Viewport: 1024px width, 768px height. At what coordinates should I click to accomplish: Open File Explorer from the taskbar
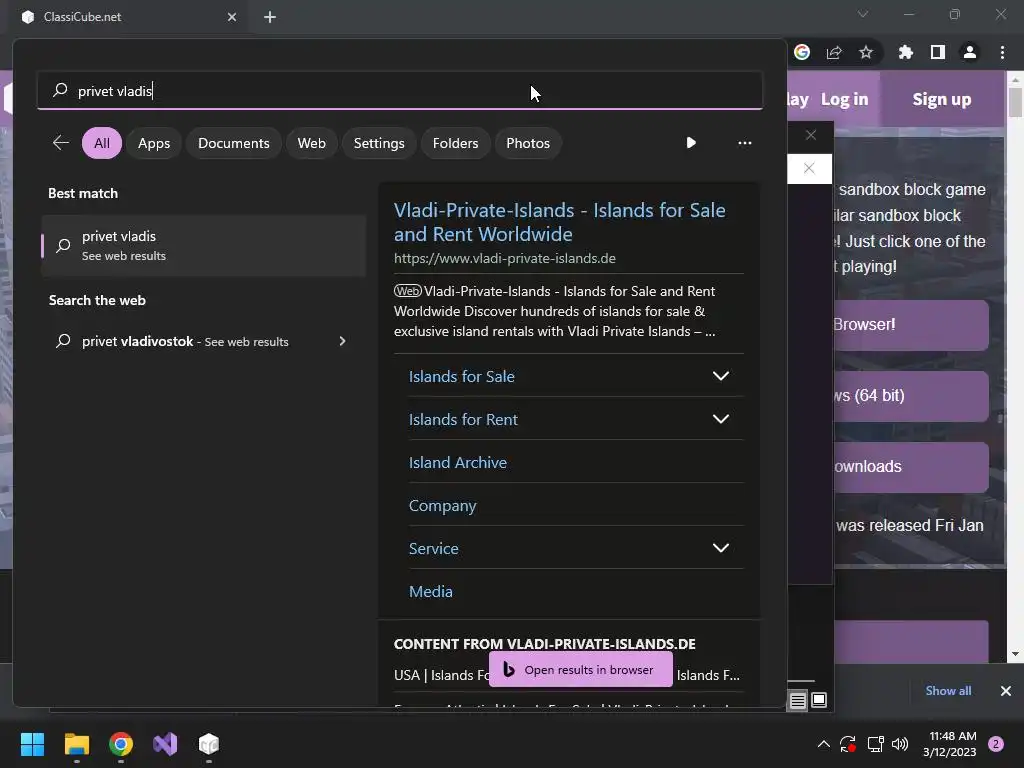(76, 744)
